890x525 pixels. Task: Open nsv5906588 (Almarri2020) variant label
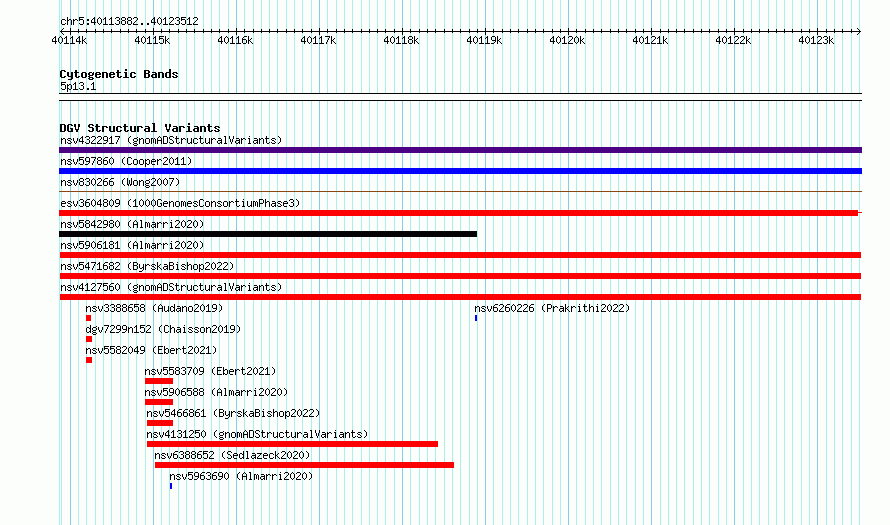click(x=216, y=392)
